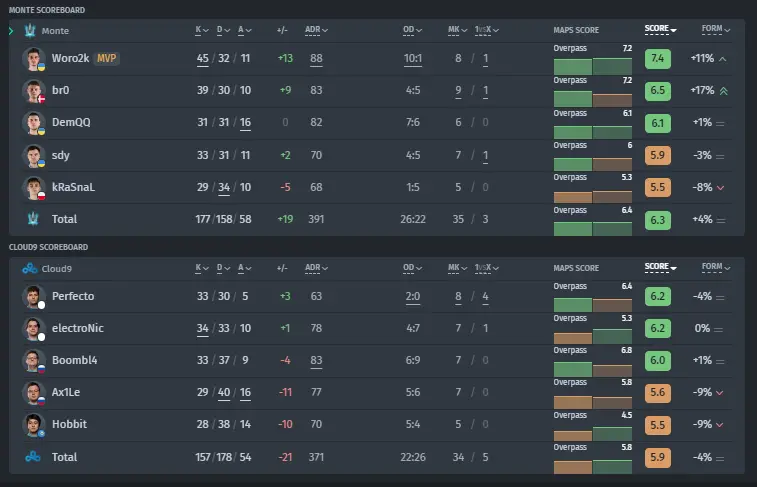This screenshot has height=487, width=757.
Task: Open Ax1Le's player avatar
Action: pyautogui.click(x=34, y=392)
